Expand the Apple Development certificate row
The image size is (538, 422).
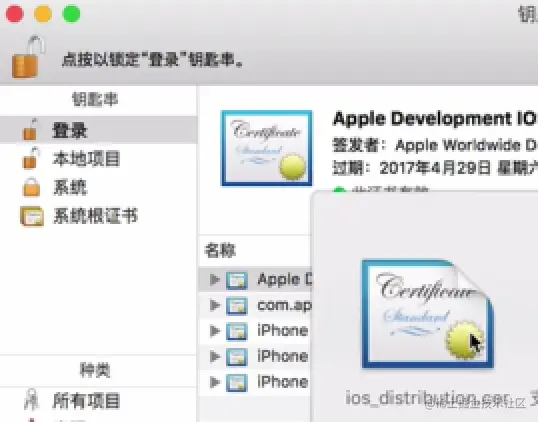pos(215,280)
